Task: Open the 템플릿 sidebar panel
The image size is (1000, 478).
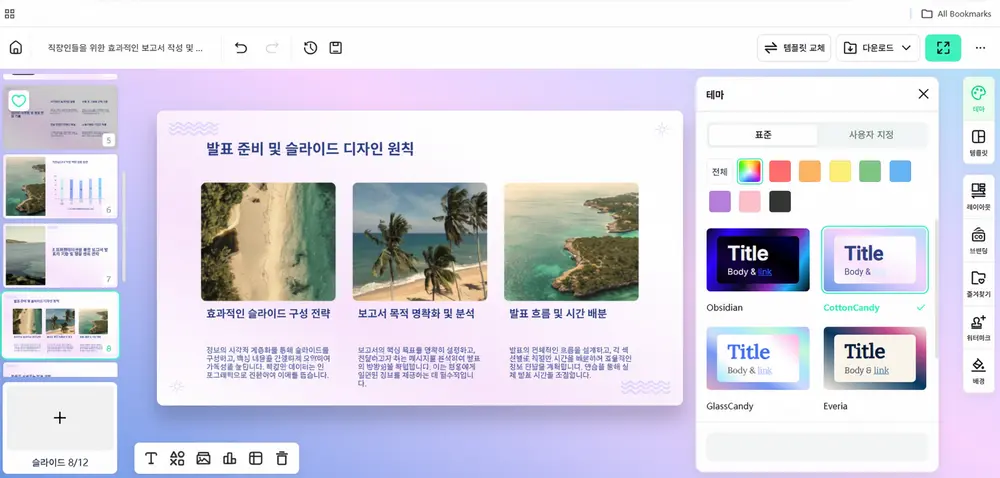Action: (978, 143)
